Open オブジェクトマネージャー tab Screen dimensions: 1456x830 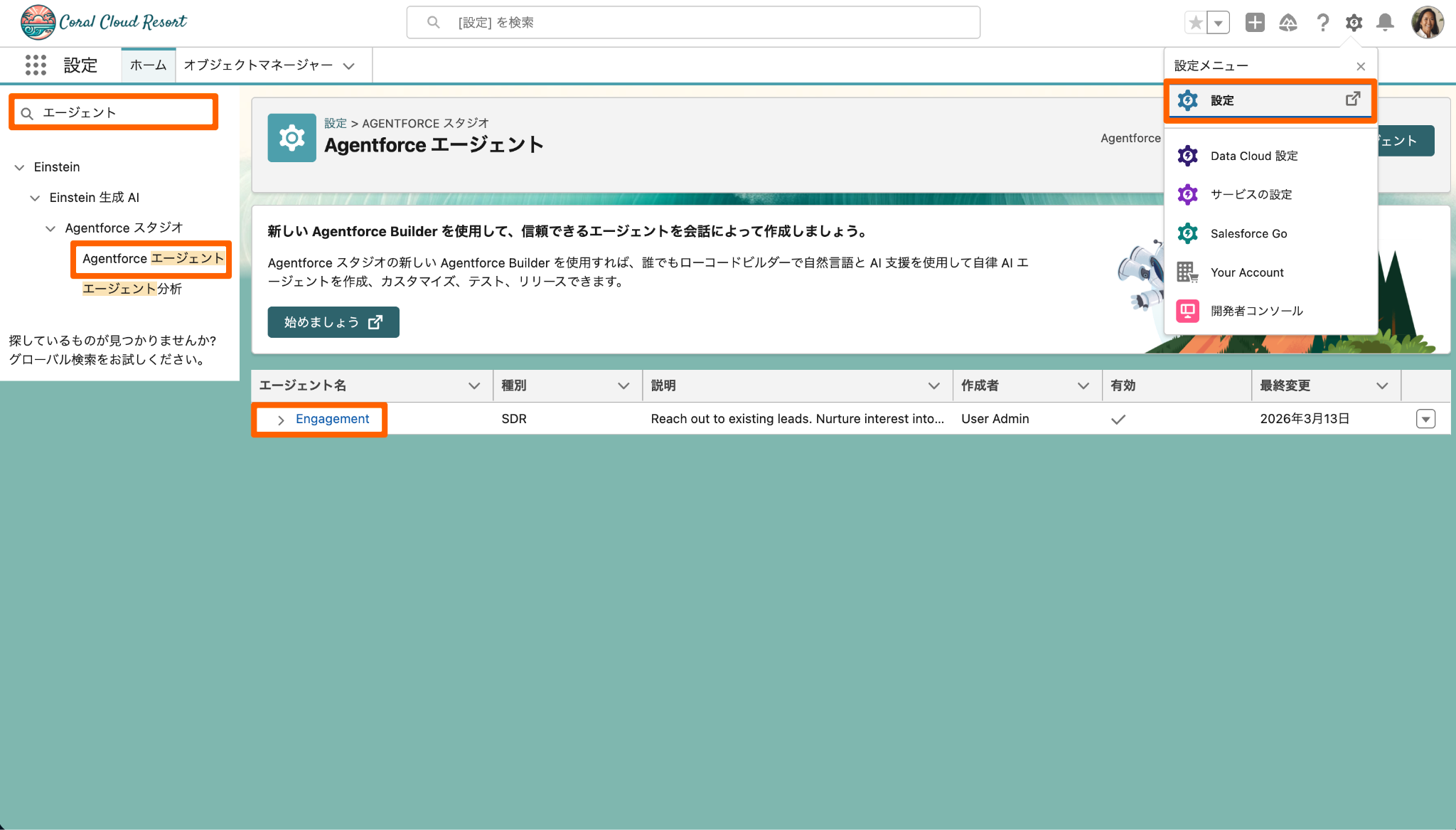pyautogui.click(x=258, y=65)
